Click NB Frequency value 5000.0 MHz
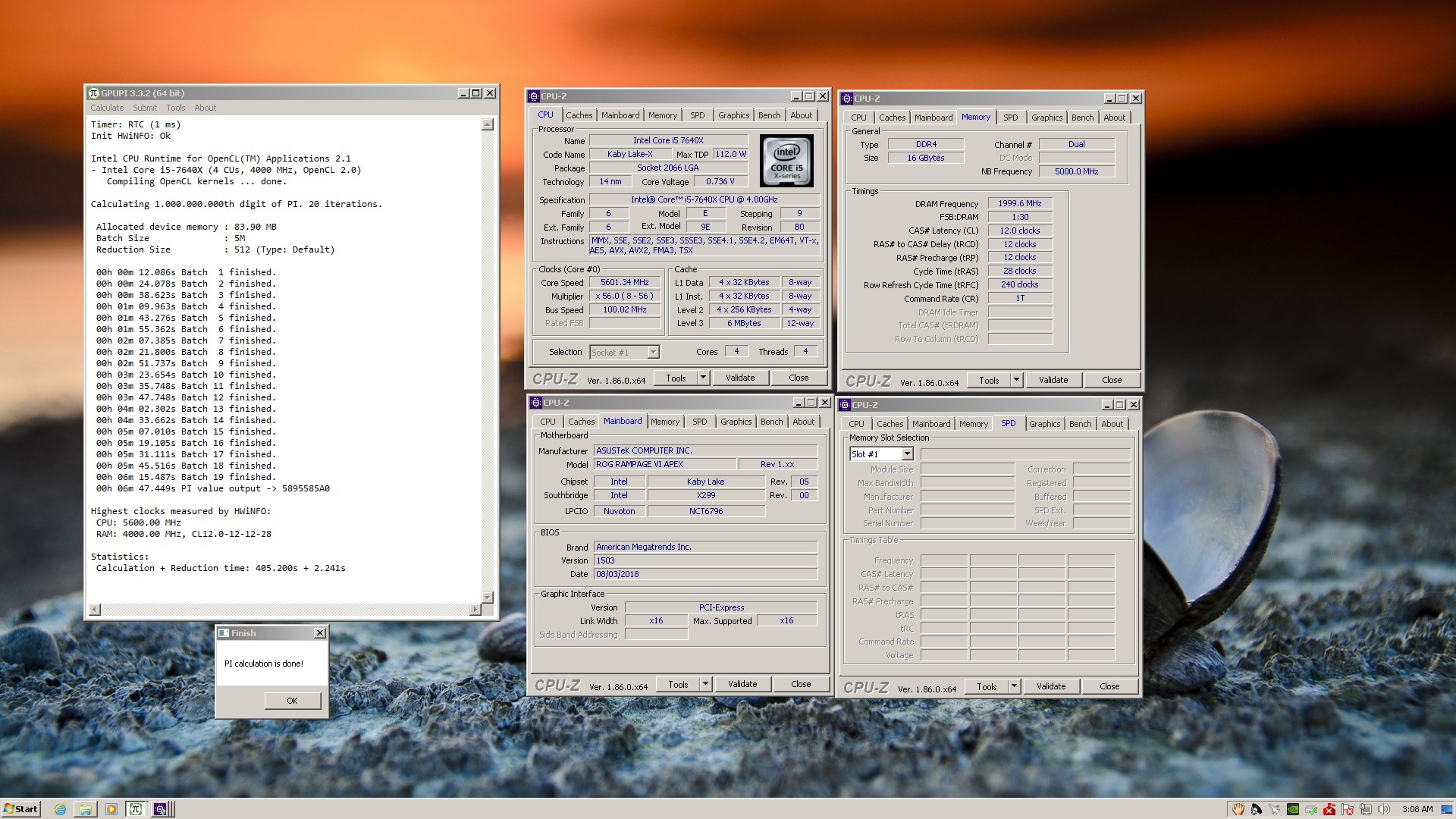 [x=1077, y=171]
